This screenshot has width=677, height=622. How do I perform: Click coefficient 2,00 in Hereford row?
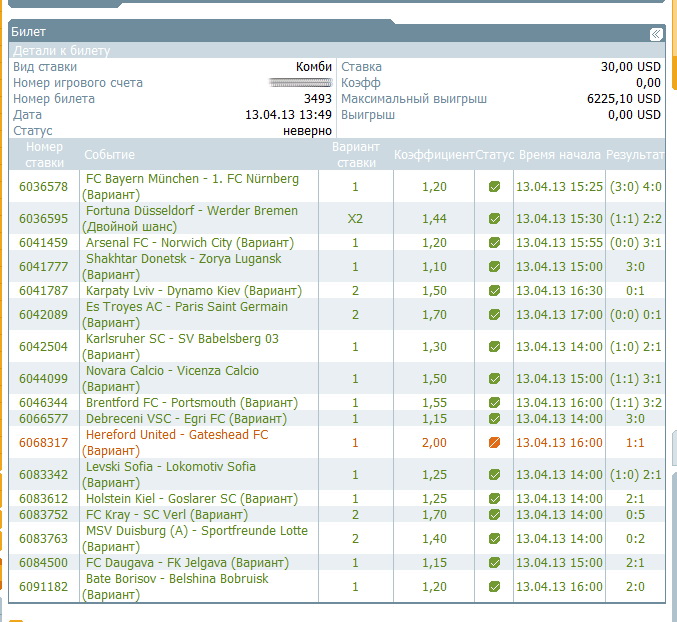click(x=434, y=442)
